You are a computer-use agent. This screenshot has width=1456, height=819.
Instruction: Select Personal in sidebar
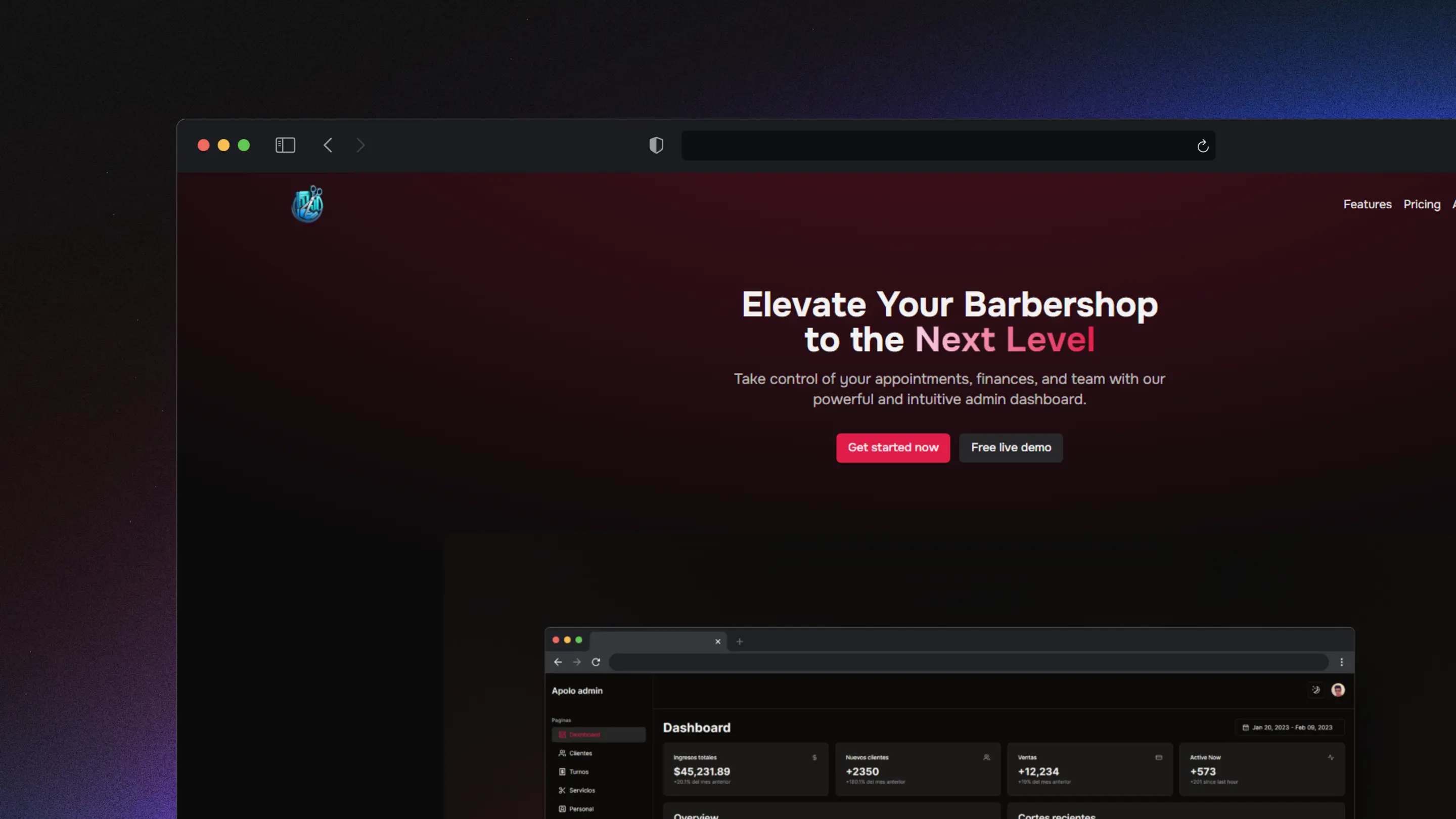[599, 809]
